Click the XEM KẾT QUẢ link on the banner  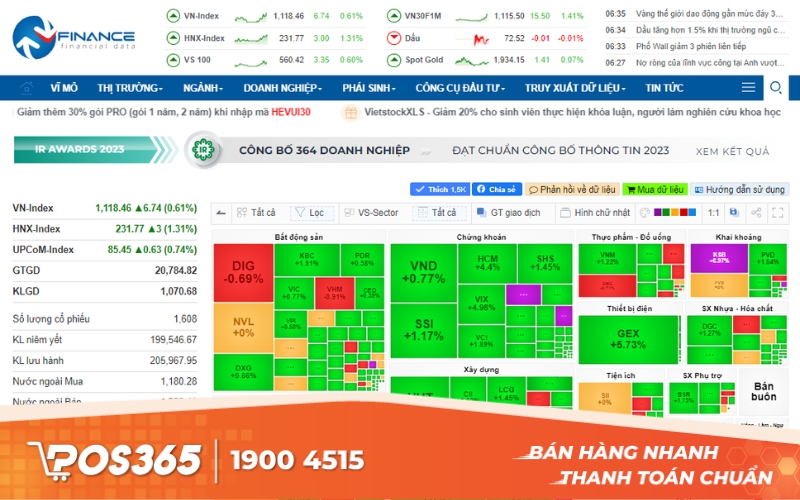(732, 152)
